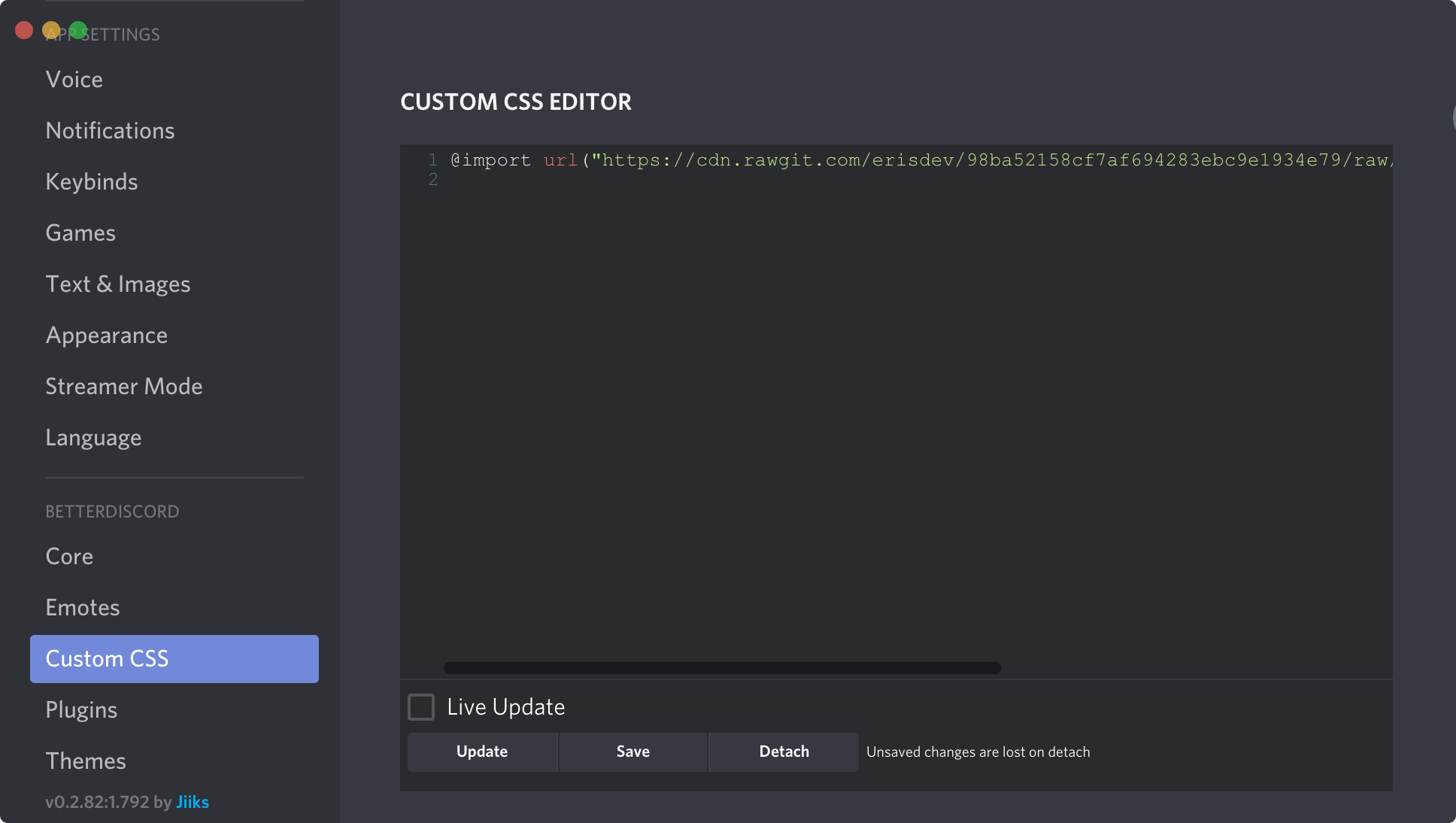Image resolution: width=1456 pixels, height=823 pixels.
Task: Open the Themes section
Action: pos(174,761)
